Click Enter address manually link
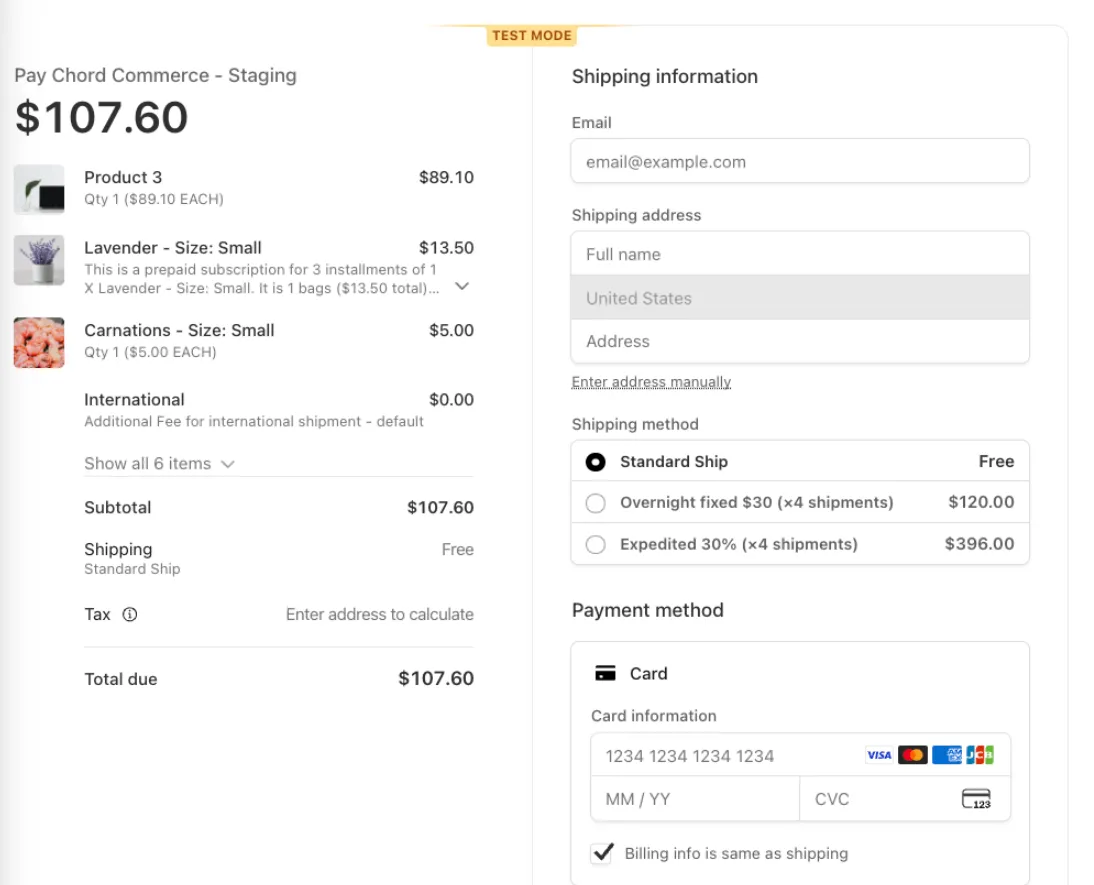The height and width of the screenshot is (885, 1094). coord(651,382)
